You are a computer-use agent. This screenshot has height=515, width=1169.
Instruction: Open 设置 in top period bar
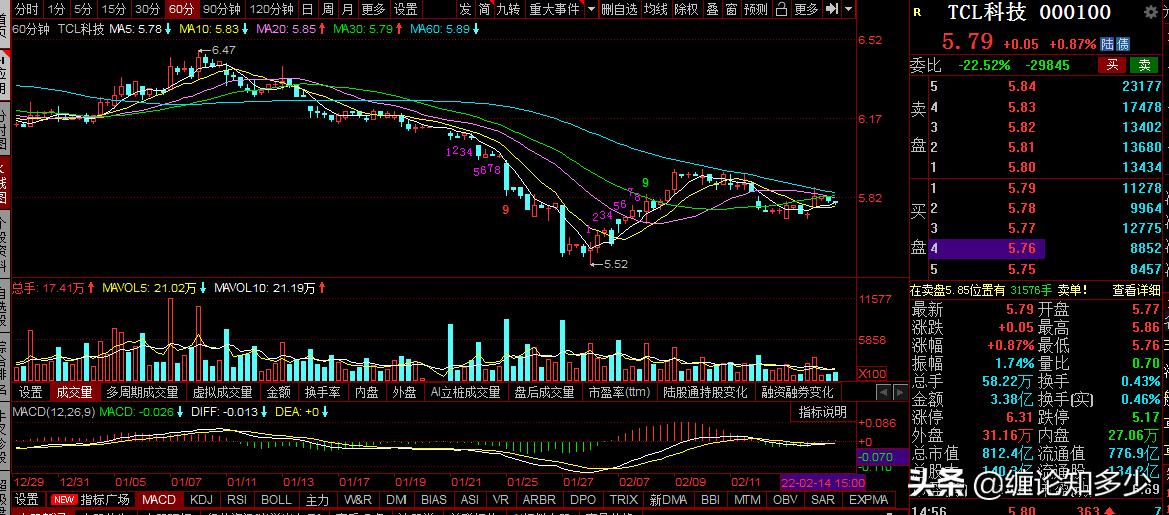406,10
